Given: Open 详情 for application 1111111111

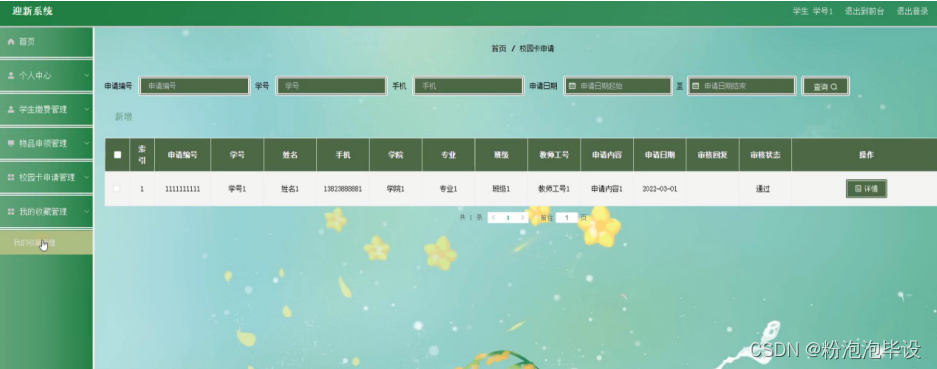Looking at the screenshot, I should coord(866,188).
